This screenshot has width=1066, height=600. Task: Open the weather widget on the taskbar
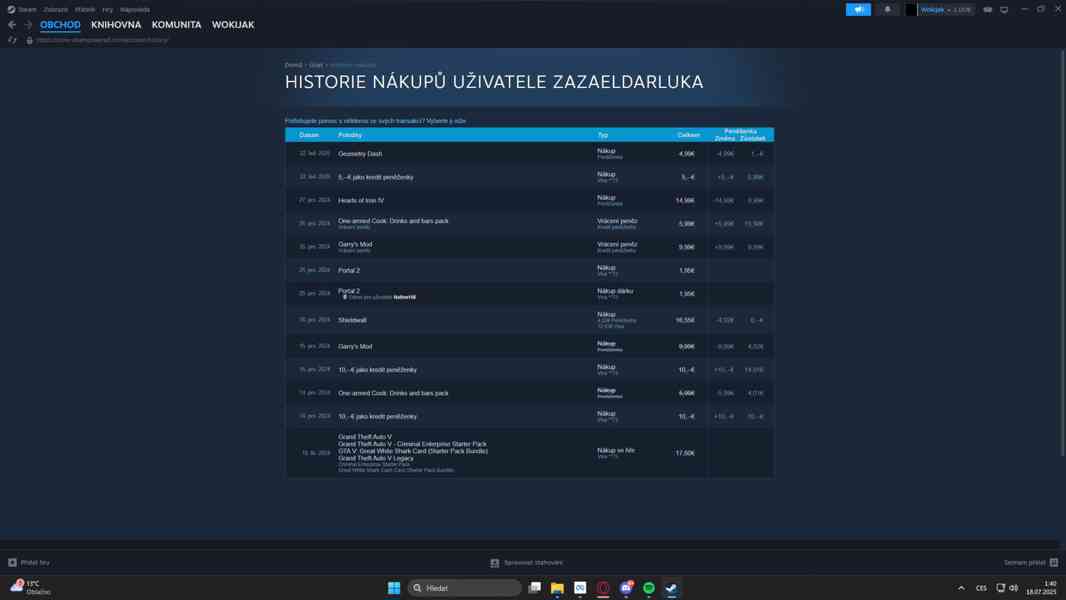pos(31,588)
